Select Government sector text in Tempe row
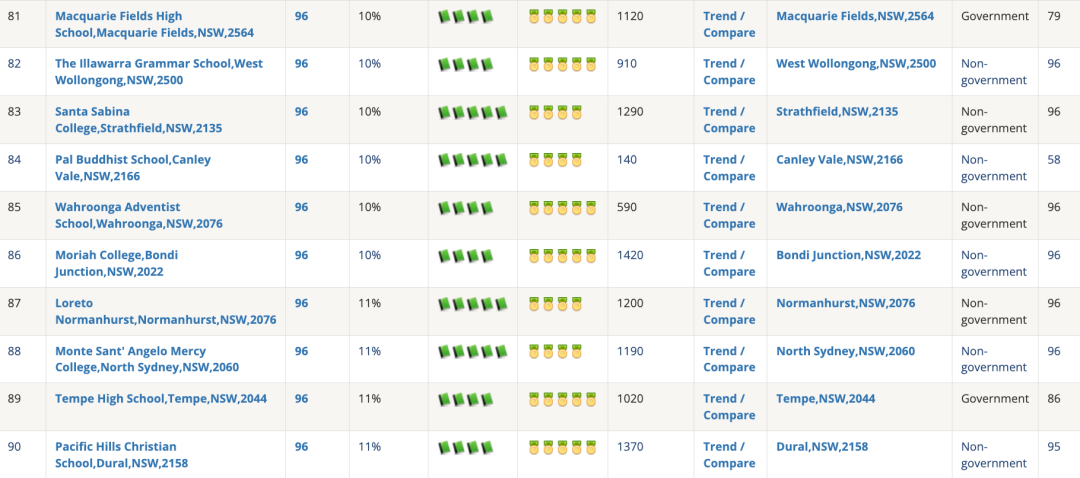The width and height of the screenshot is (1080, 478). click(995, 399)
